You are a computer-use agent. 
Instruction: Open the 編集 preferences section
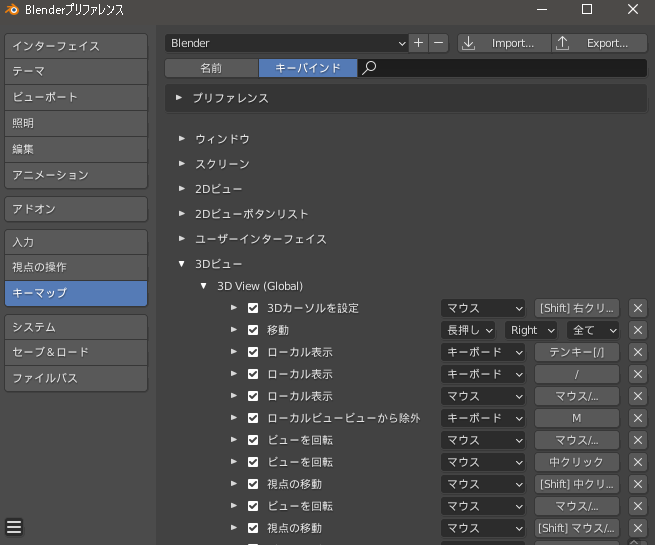point(76,149)
